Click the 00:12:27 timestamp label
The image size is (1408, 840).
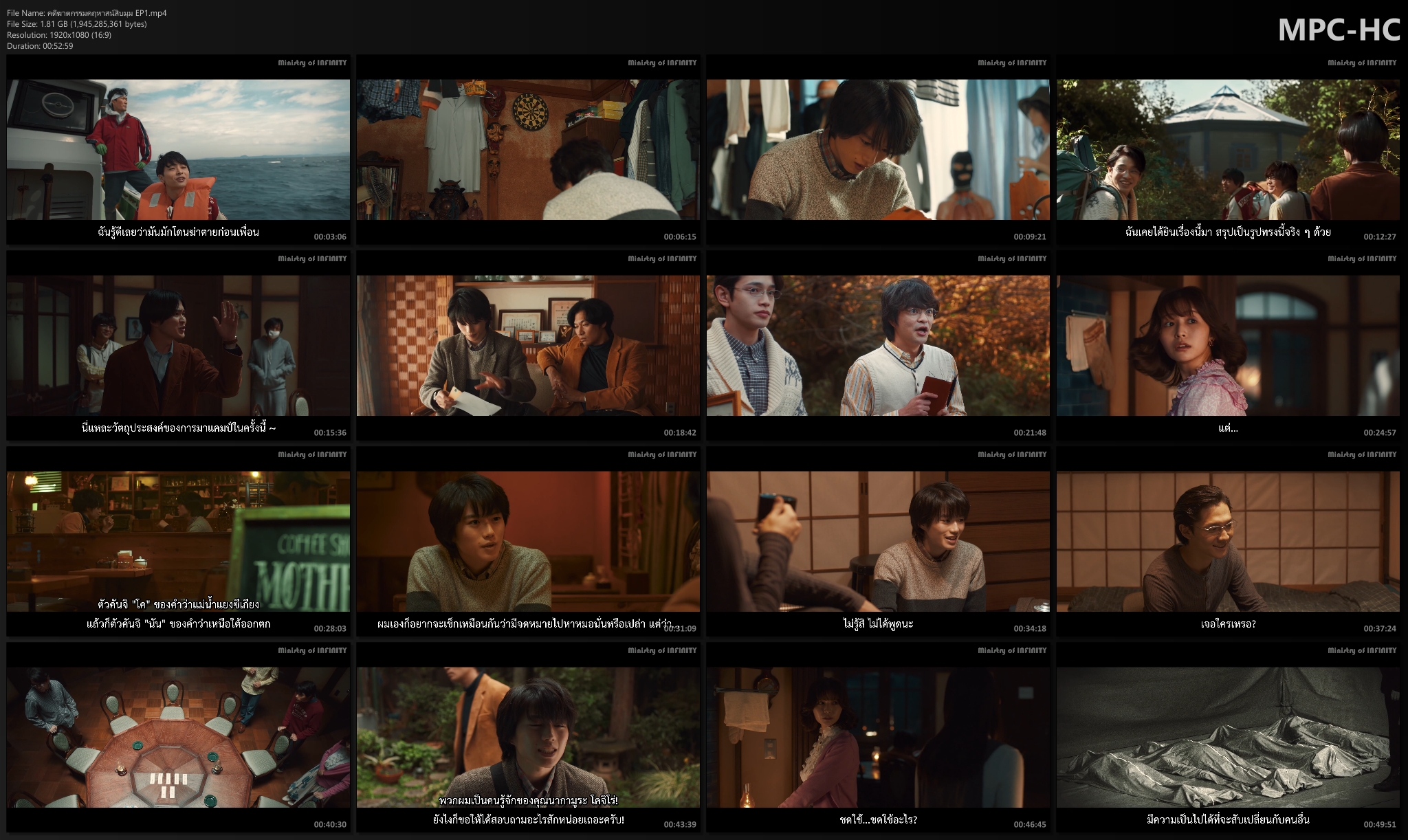1380,236
